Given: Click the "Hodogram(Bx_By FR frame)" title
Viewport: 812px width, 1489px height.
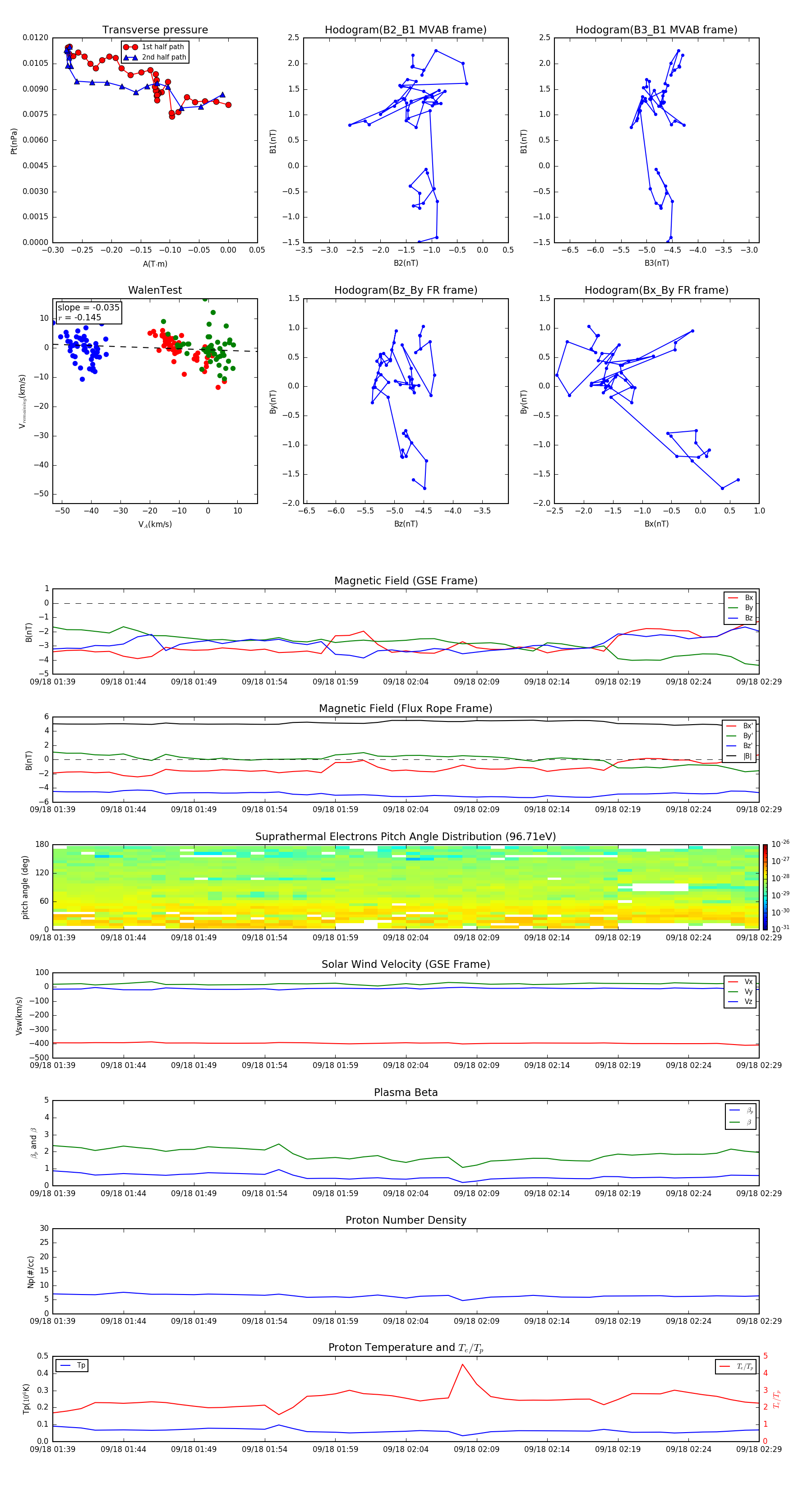Looking at the screenshot, I should coord(656,290).
